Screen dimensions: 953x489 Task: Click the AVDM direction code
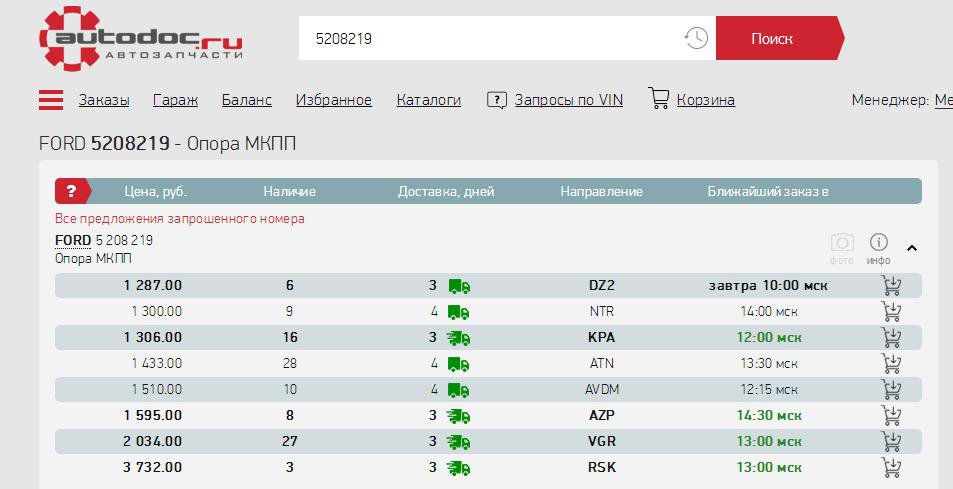(x=602, y=389)
